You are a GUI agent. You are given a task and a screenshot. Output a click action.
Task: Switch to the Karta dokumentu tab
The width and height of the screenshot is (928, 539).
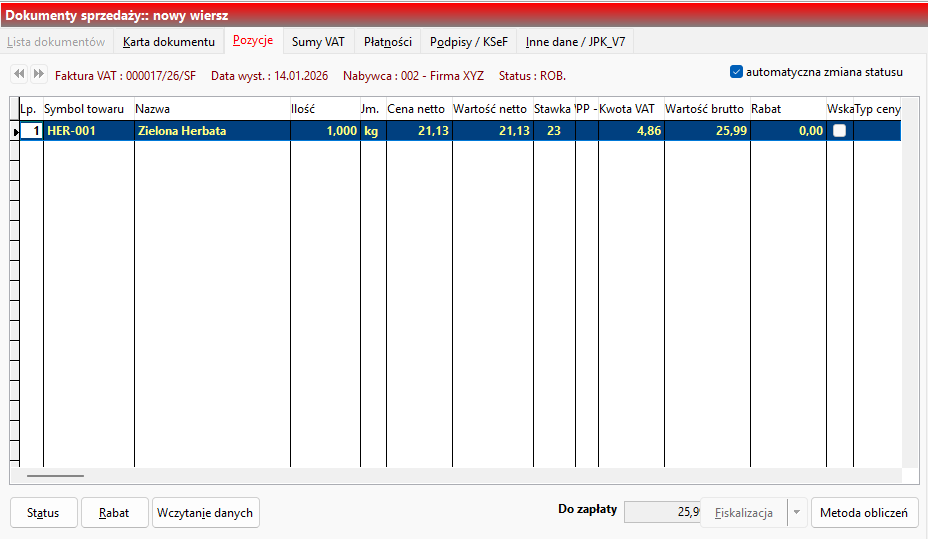point(168,42)
